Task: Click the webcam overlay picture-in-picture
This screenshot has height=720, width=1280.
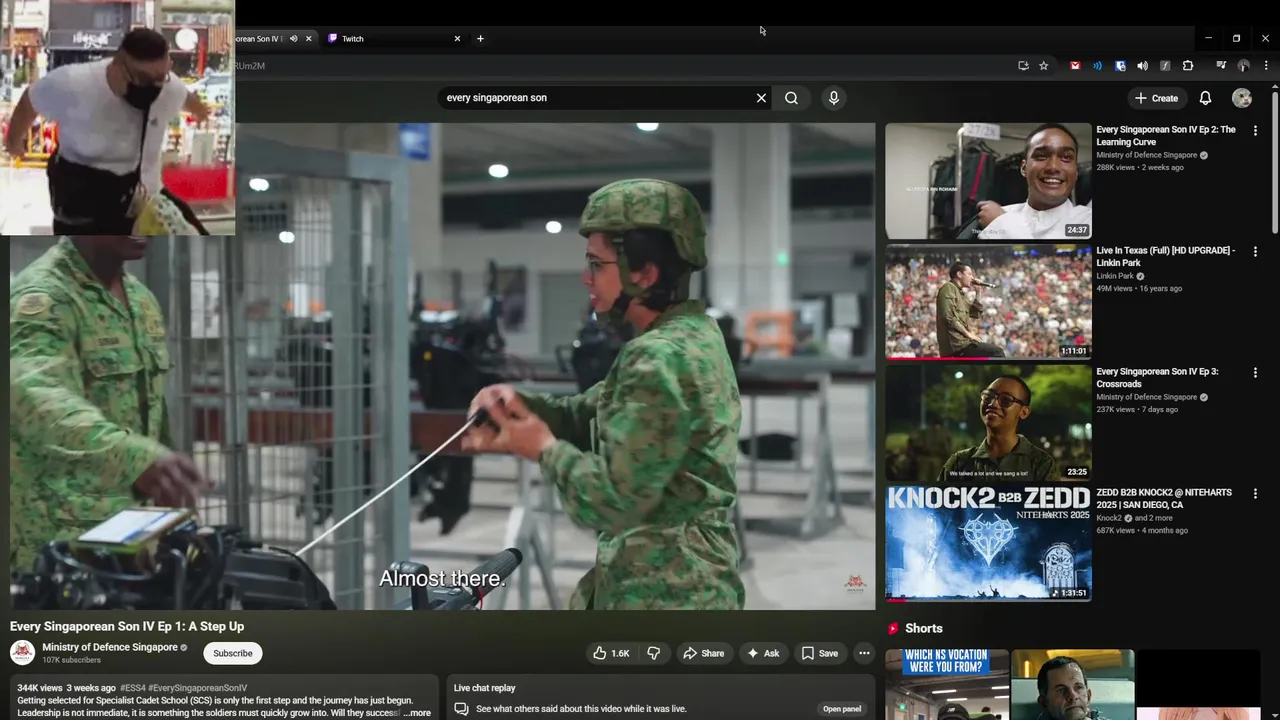Action: pos(118,117)
